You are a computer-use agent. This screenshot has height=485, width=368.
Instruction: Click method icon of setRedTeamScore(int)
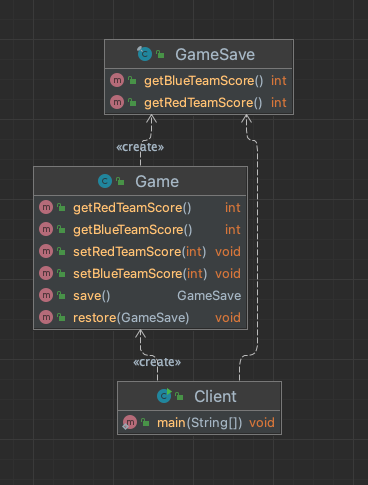(x=46, y=251)
